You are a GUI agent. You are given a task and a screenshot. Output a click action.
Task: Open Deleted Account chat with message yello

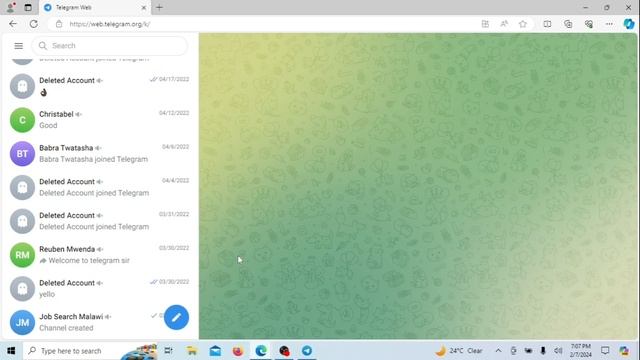tap(100, 289)
